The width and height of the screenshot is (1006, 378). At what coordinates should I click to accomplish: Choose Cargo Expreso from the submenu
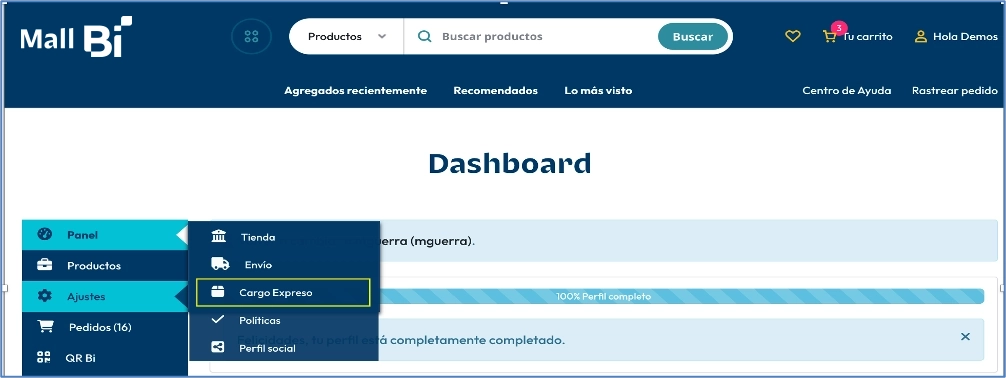click(x=283, y=293)
